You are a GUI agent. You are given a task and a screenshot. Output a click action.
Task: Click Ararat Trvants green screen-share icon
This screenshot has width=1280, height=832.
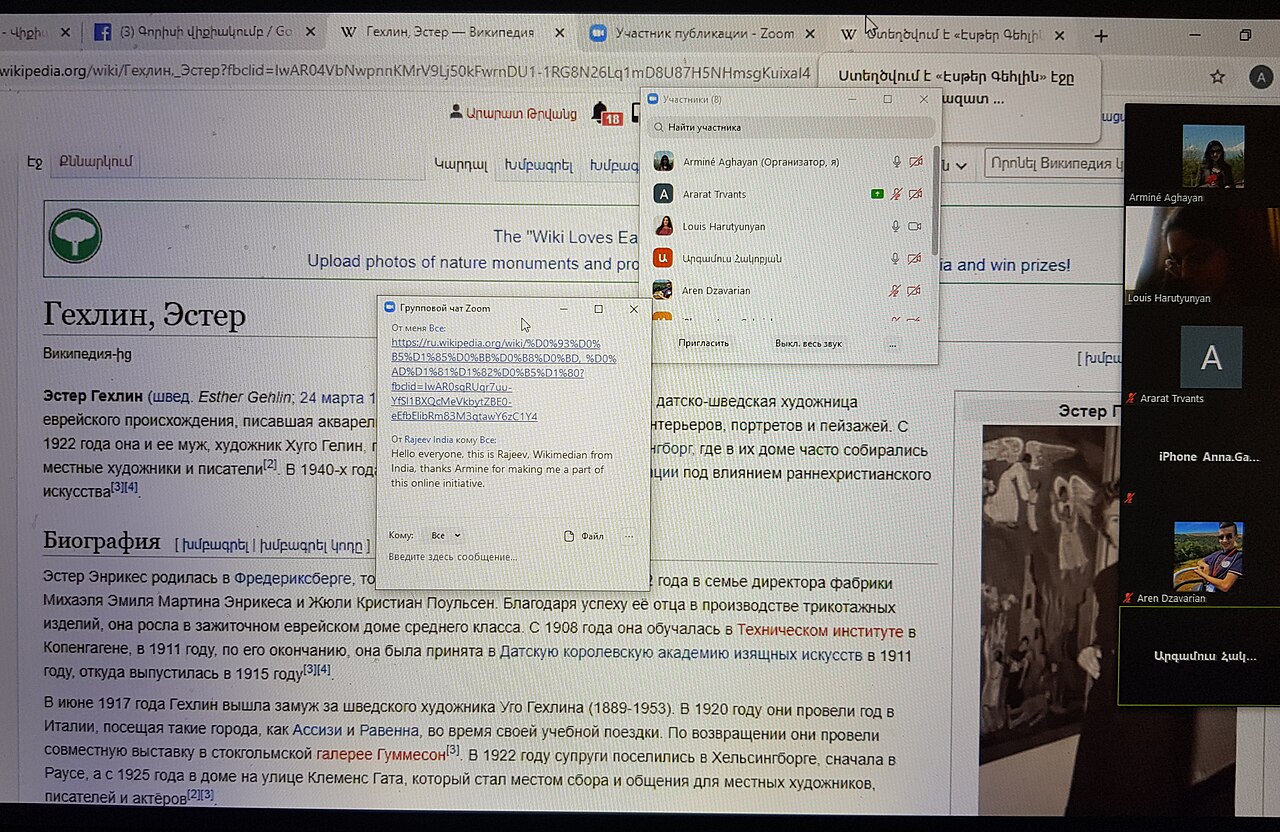877,194
